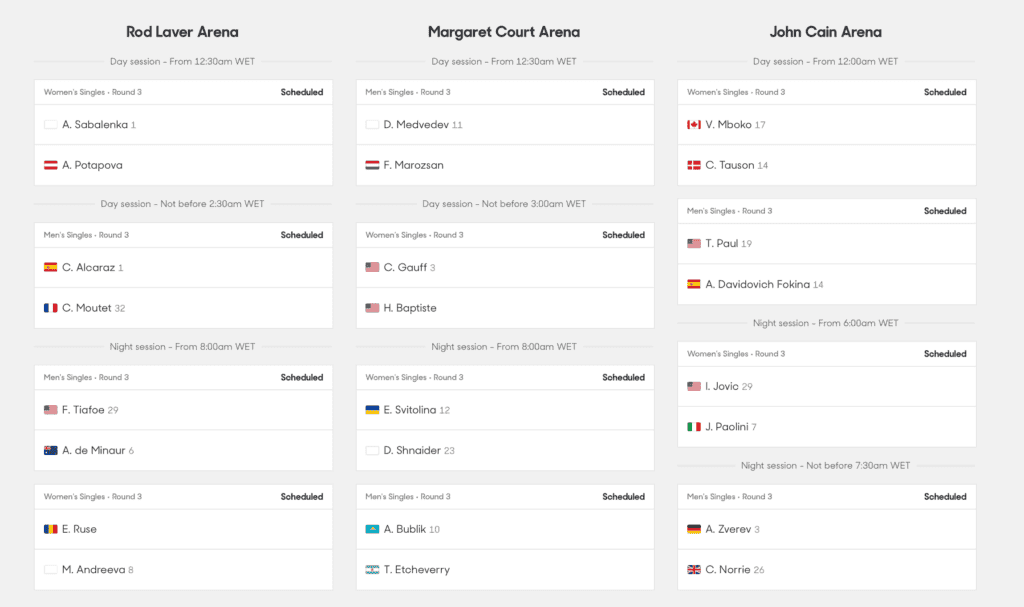Click Scheduled status on Mboko vs Tauson match
The height and width of the screenshot is (607, 1024).
pyautogui.click(x=945, y=92)
